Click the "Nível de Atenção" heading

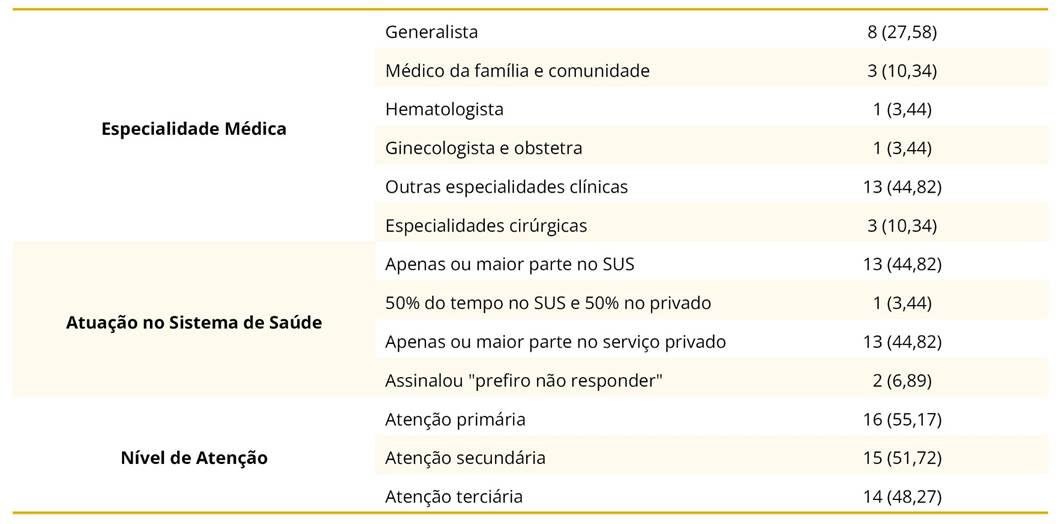point(193,458)
